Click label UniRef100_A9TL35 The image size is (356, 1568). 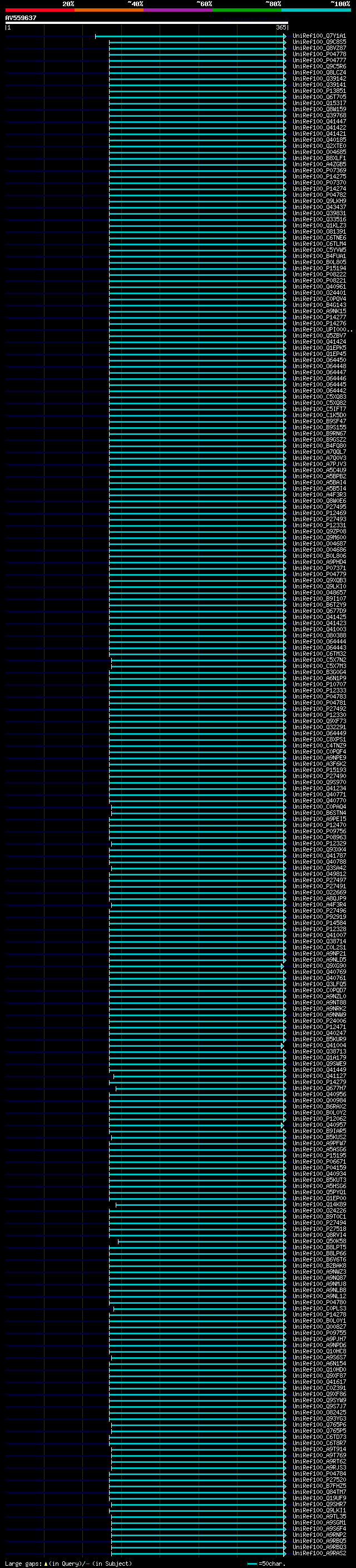[319, 1516]
